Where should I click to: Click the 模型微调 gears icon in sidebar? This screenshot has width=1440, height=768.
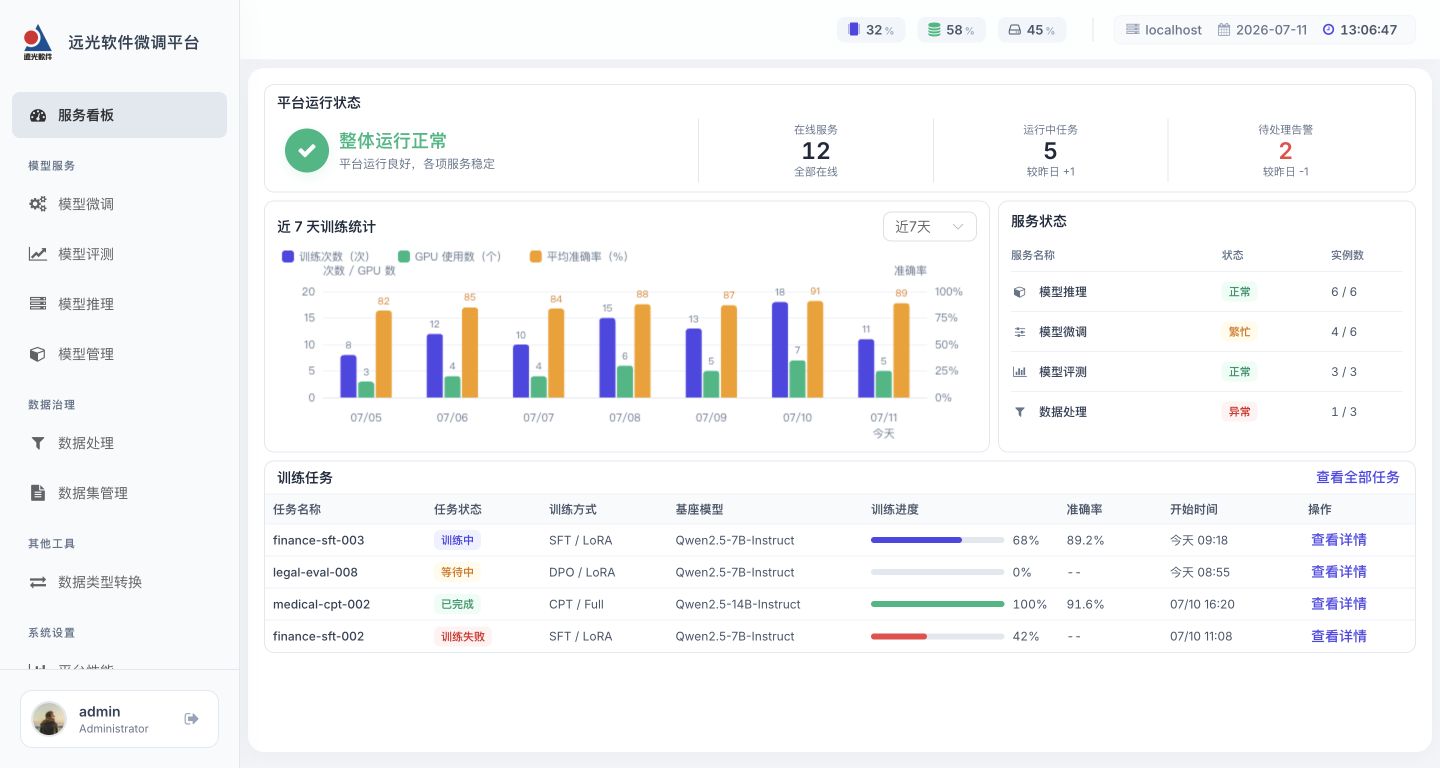pos(38,204)
